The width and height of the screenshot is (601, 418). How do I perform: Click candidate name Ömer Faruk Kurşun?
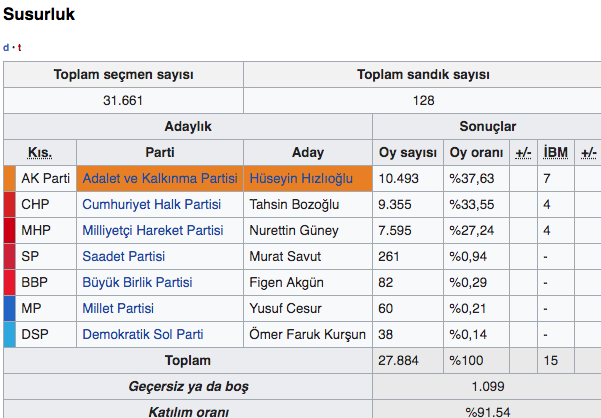point(307,334)
